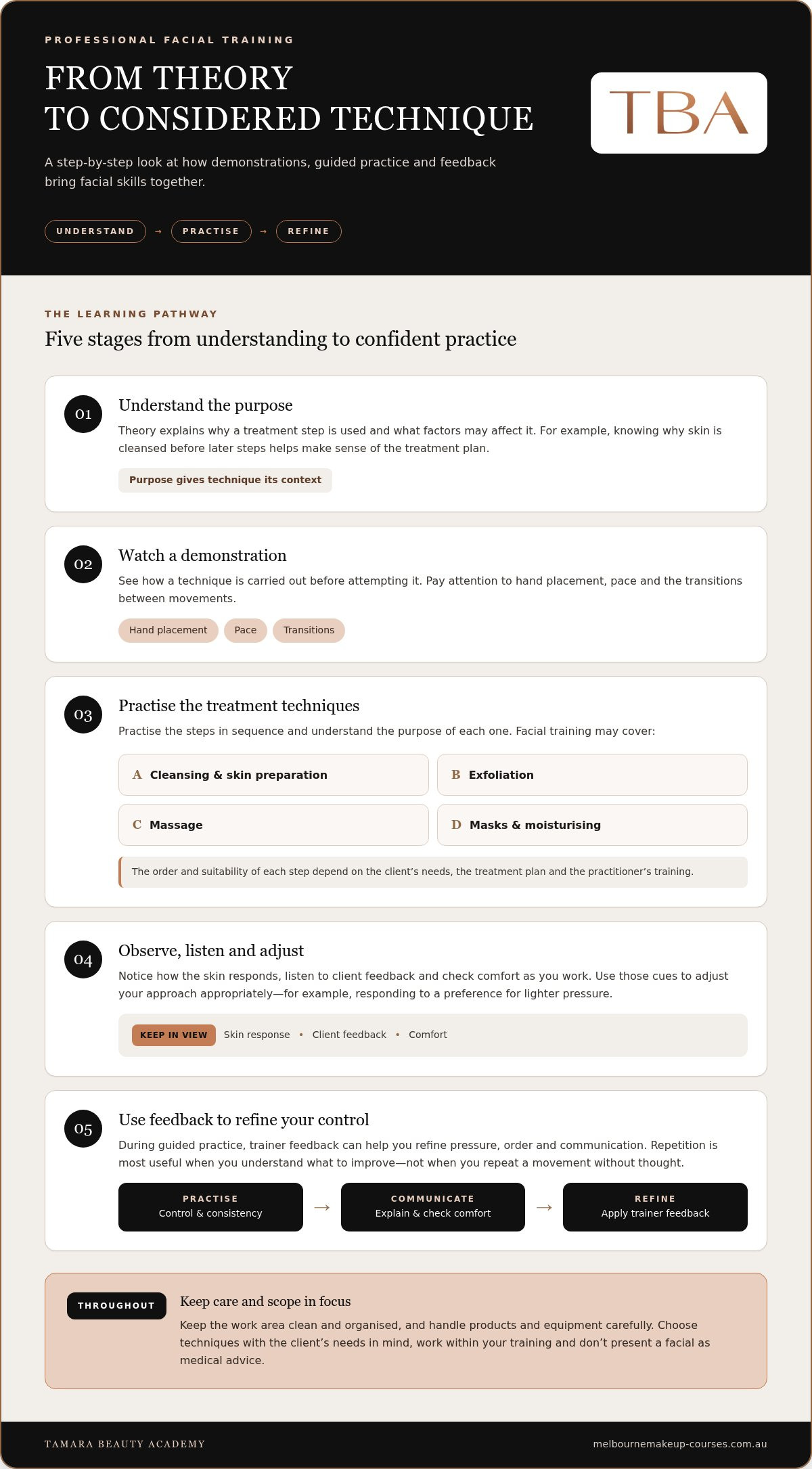The image size is (812, 1469).
Task: Select the Practise pill in header
Action: [x=211, y=231]
